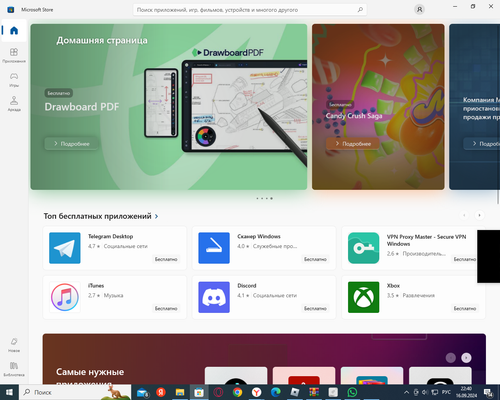Viewport: 500px width, 400px height.
Task: Open Yandex Browser from the taskbar
Action: (x=256, y=392)
